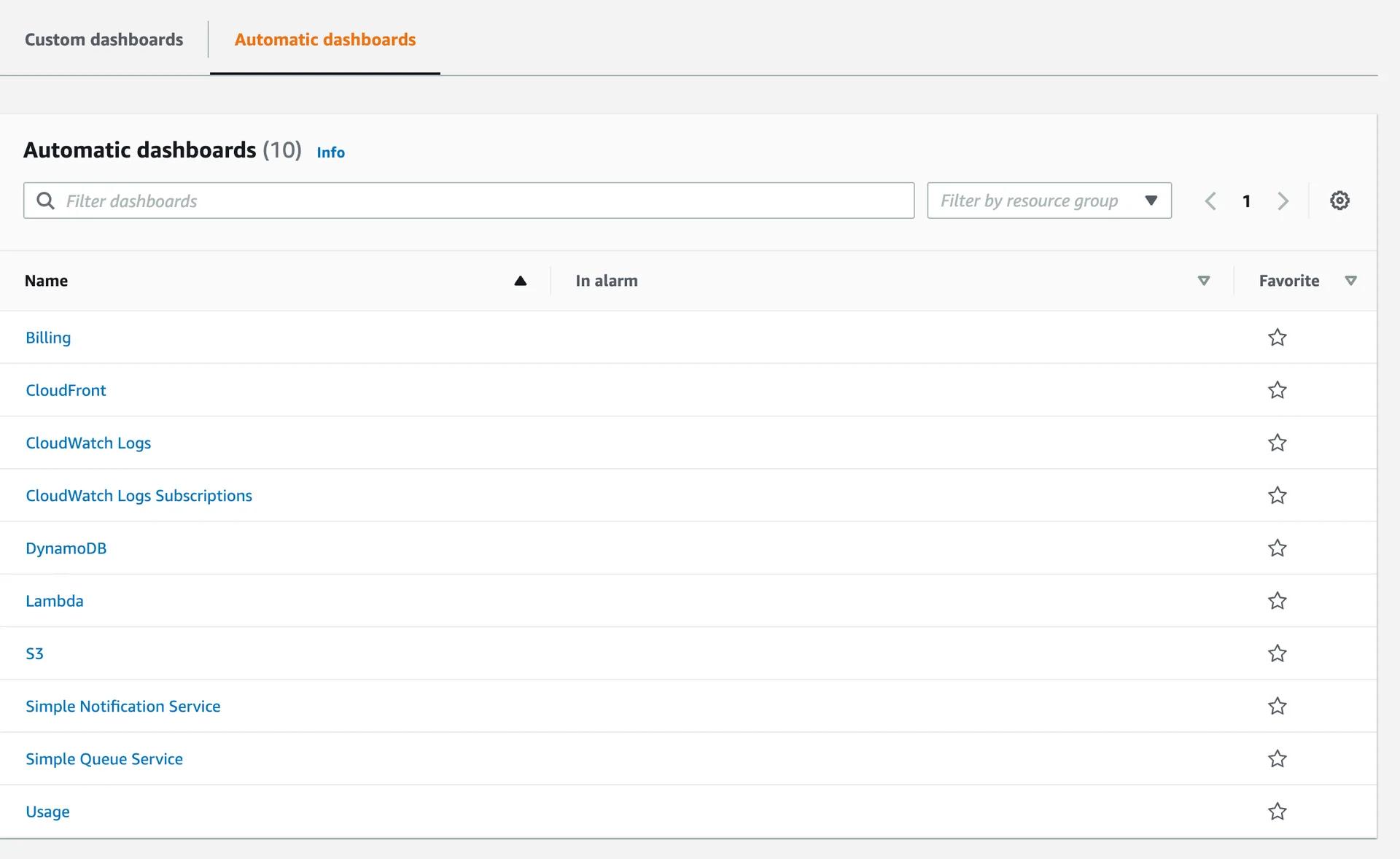The width and height of the screenshot is (1400, 859).
Task: Click the previous page arrow
Action: click(1210, 201)
